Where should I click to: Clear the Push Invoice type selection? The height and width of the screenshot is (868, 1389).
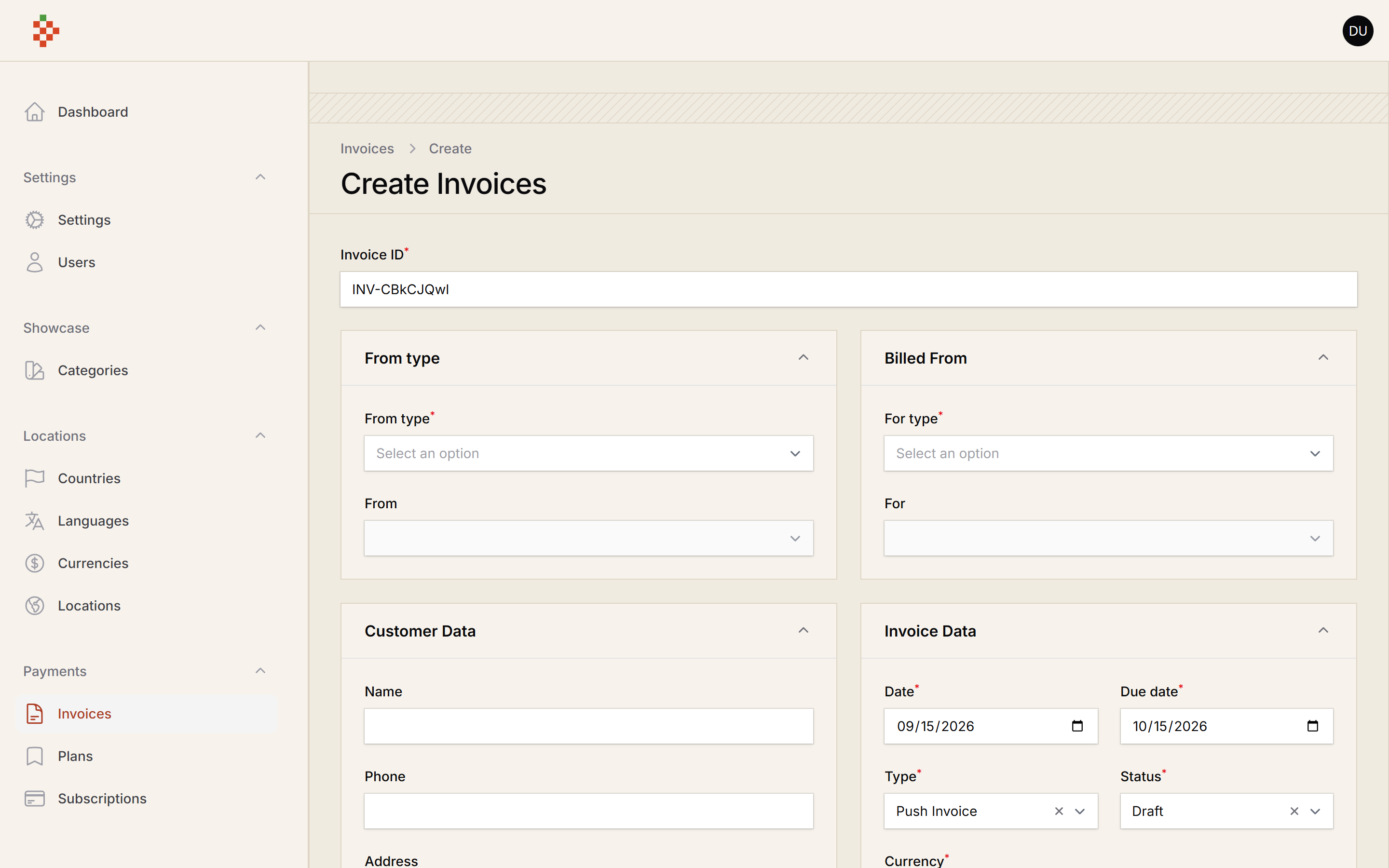click(1059, 811)
